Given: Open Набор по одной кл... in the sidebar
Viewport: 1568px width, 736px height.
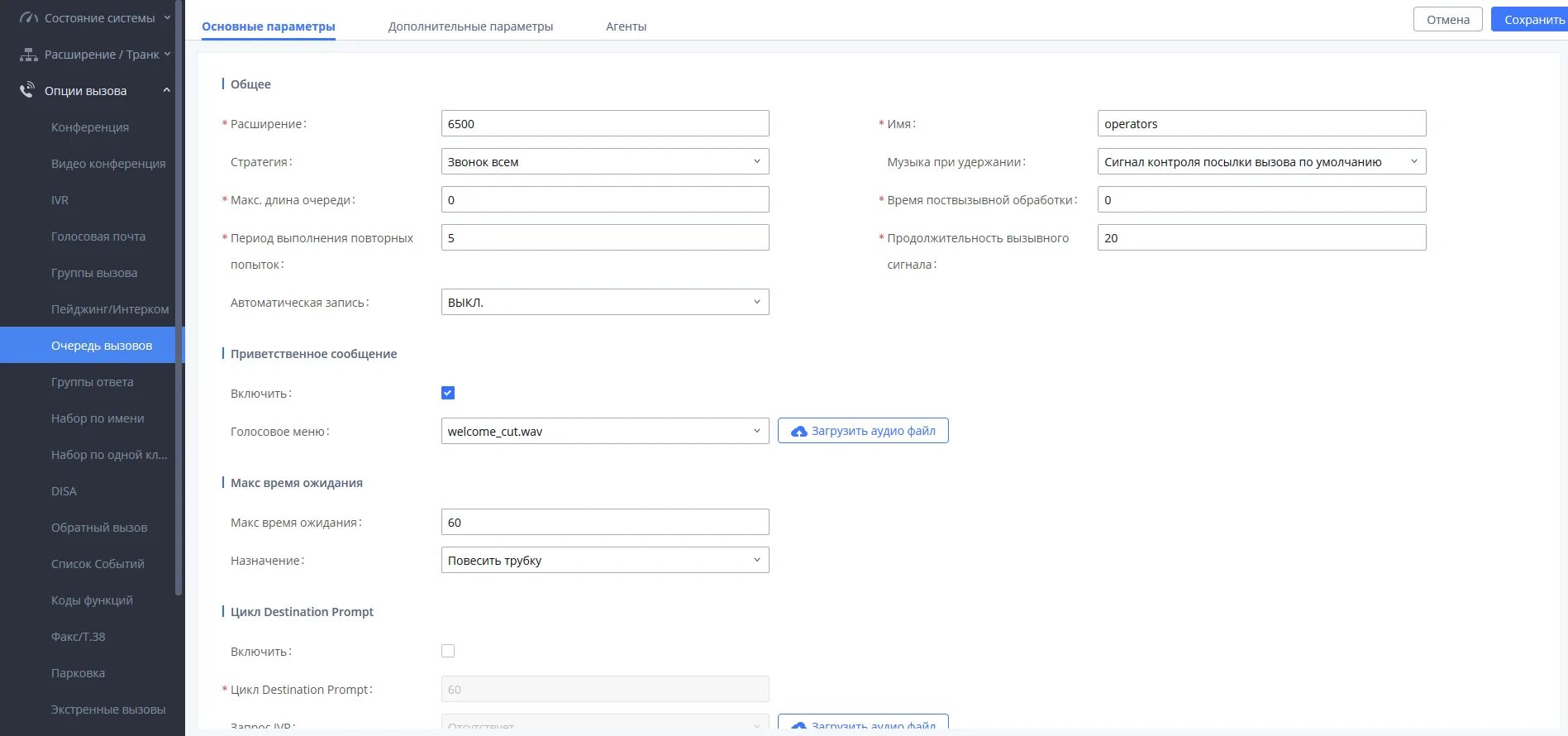Looking at the screenshot, I should click(109, 455).
